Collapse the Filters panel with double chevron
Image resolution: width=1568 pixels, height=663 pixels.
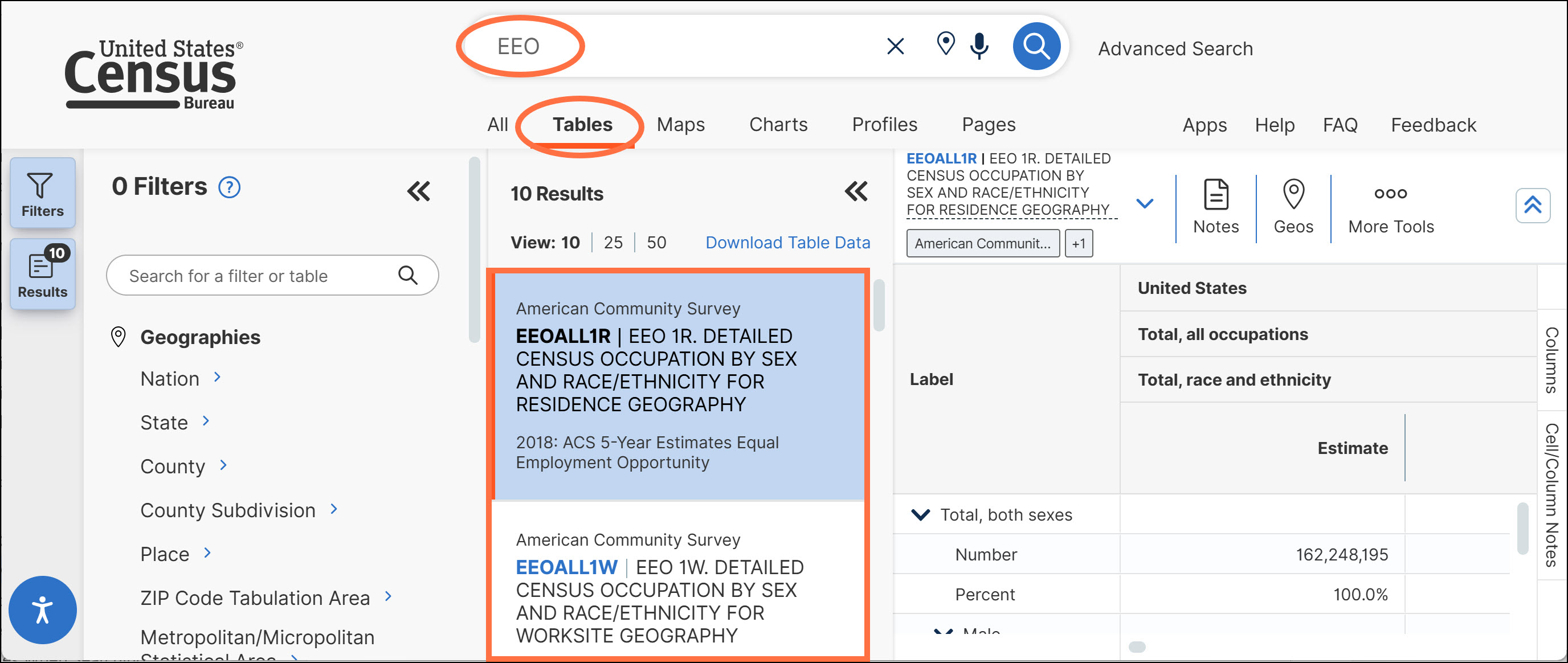coord(419,191)
